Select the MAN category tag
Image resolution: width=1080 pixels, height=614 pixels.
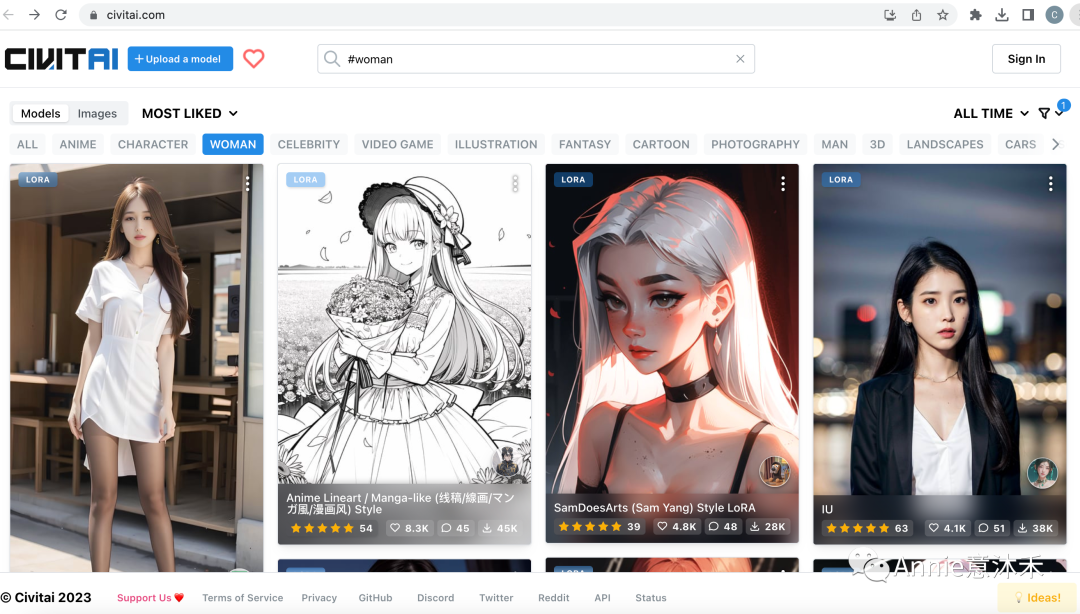click(835, 144)
